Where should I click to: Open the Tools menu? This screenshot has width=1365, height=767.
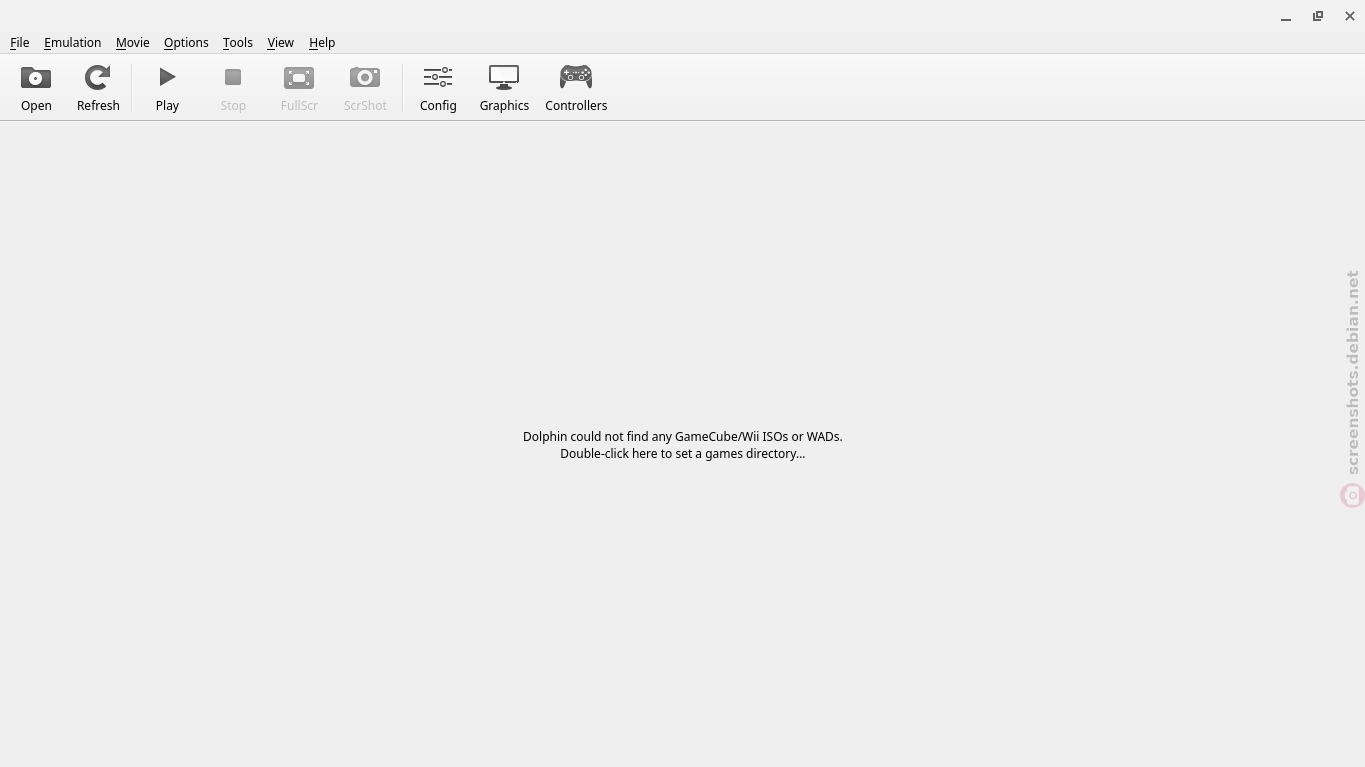coord(237,42)
